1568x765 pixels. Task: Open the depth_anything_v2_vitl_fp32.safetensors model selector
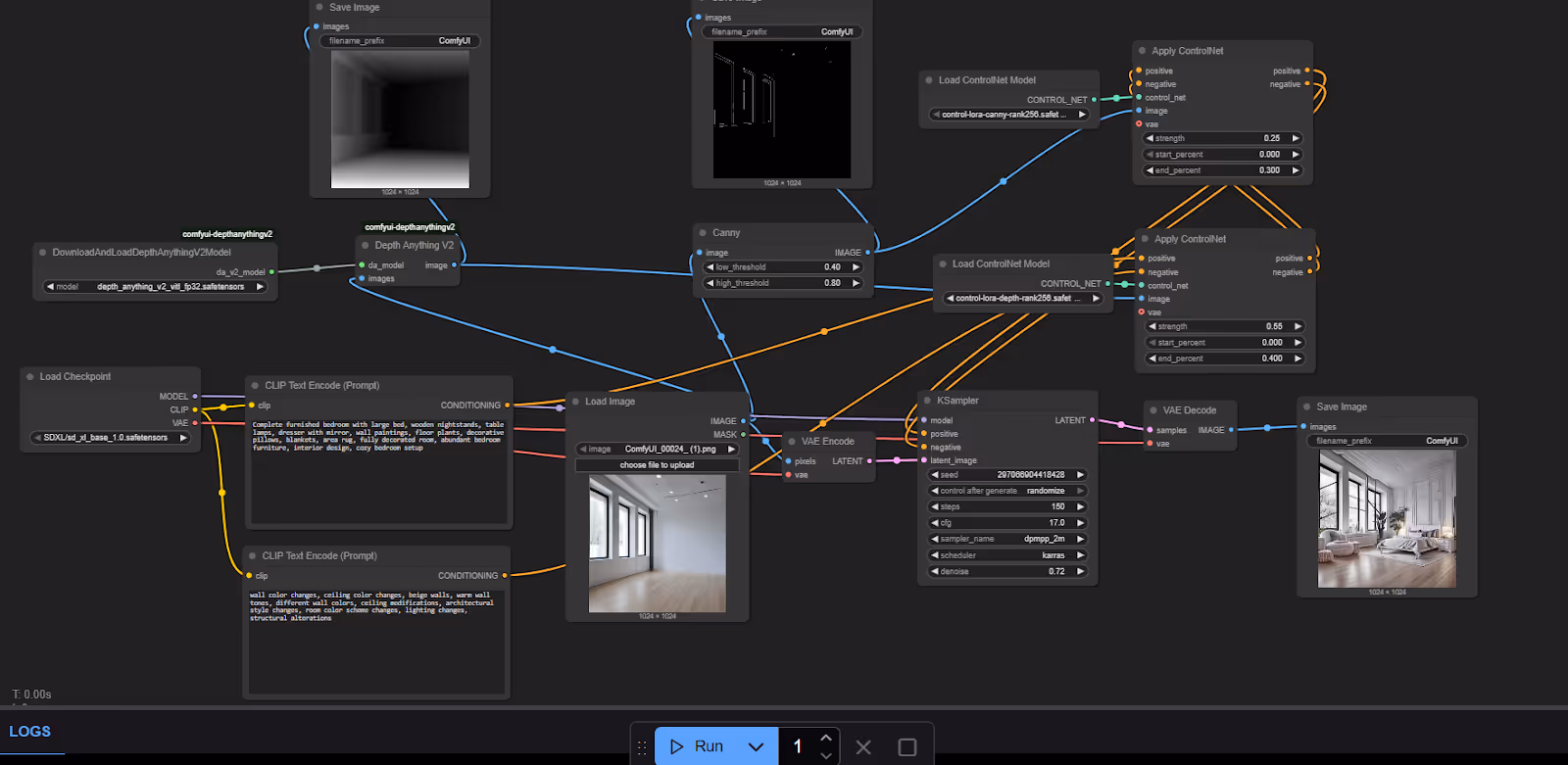click(155, 287)
